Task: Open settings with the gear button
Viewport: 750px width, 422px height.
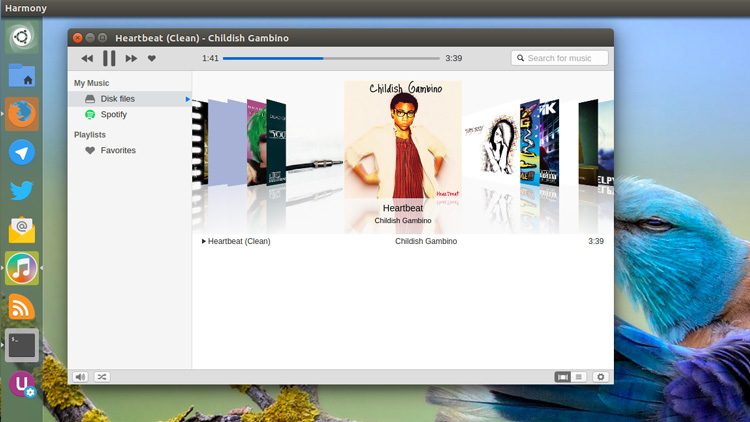Action: coord(601,377)
